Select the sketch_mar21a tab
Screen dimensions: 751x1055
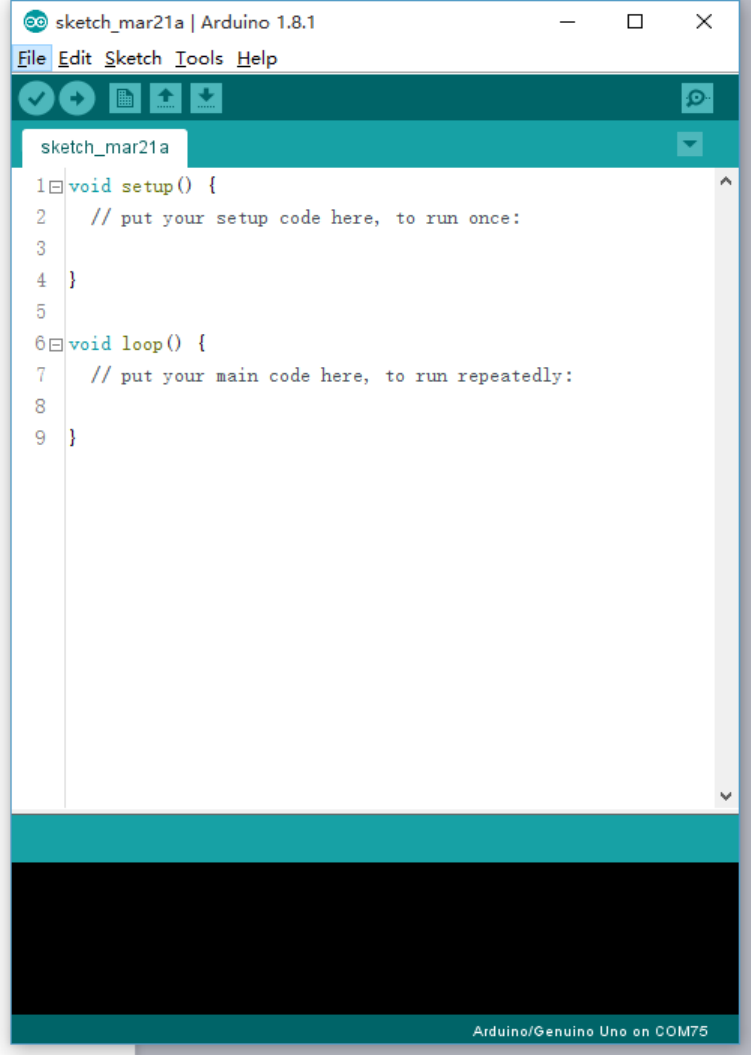point(105,147)
